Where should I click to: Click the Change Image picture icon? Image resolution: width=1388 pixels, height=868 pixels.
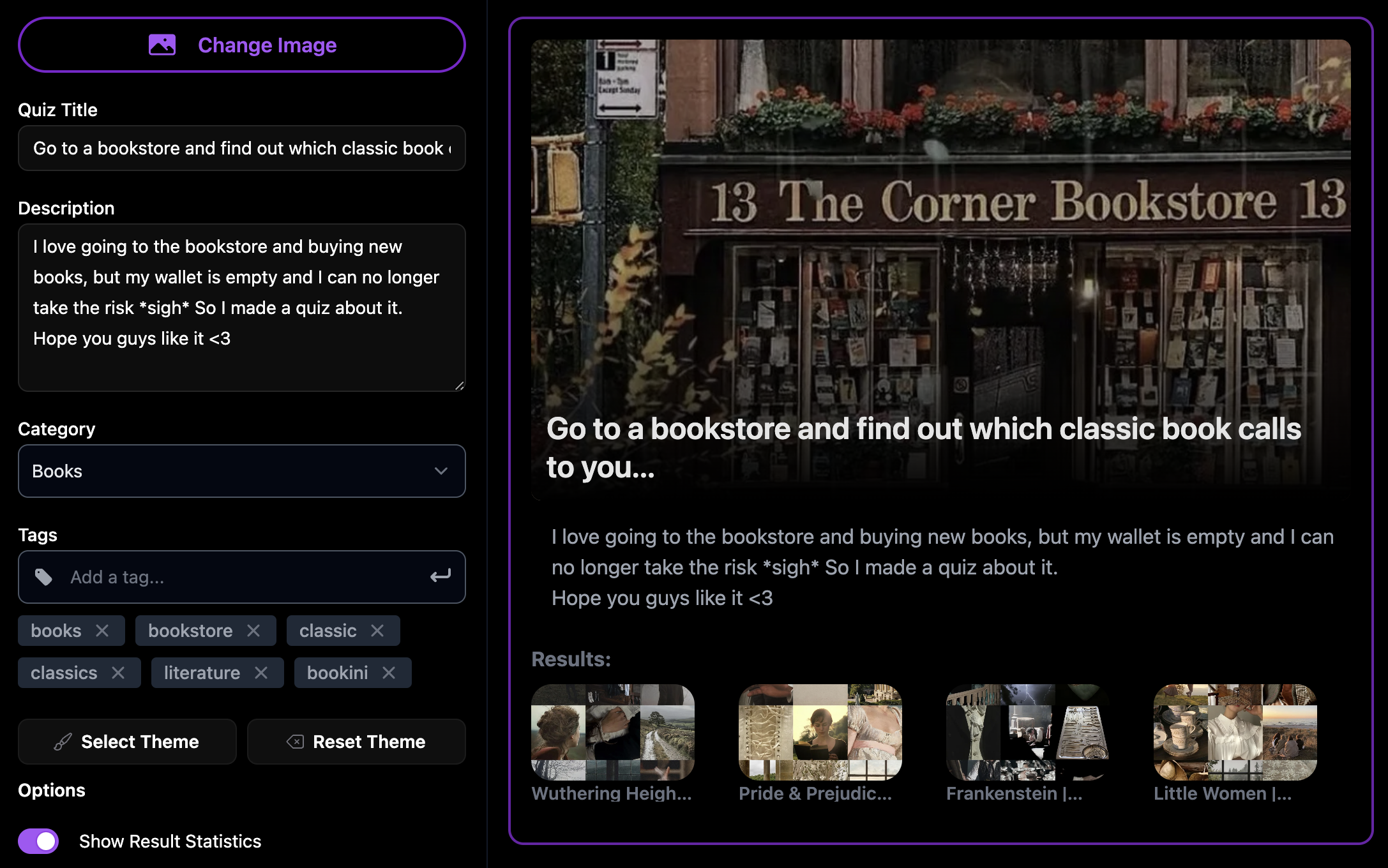162,45
